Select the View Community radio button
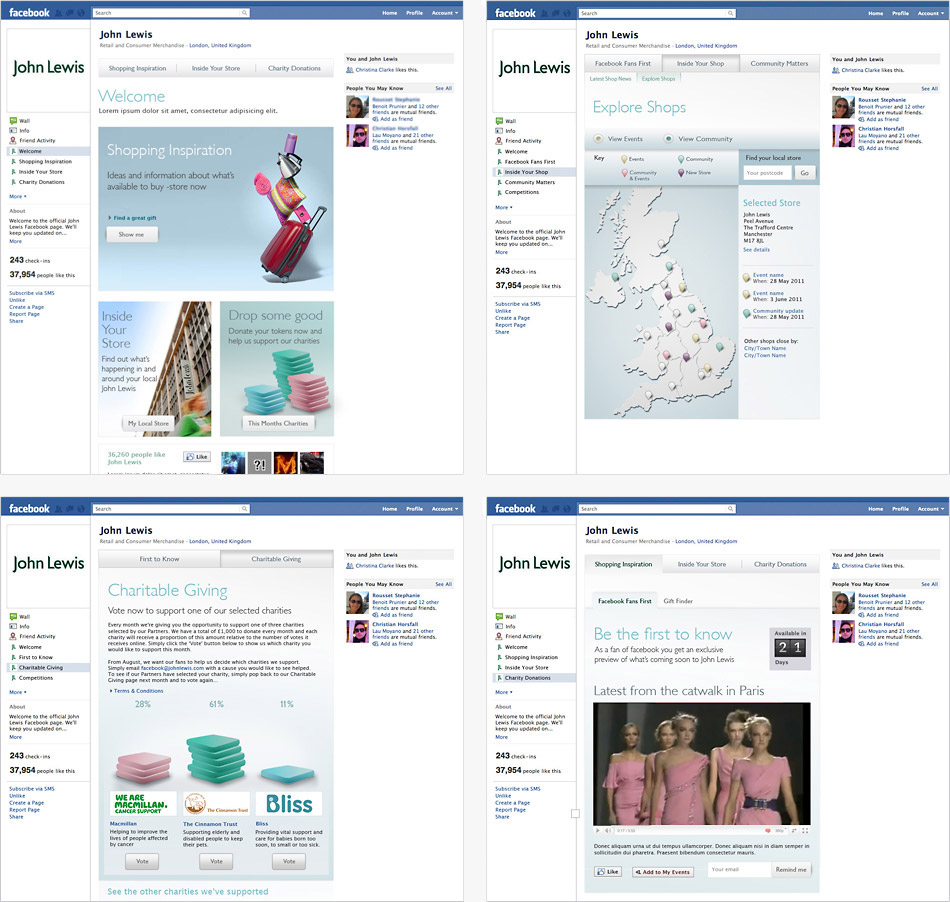 [668, 139]
